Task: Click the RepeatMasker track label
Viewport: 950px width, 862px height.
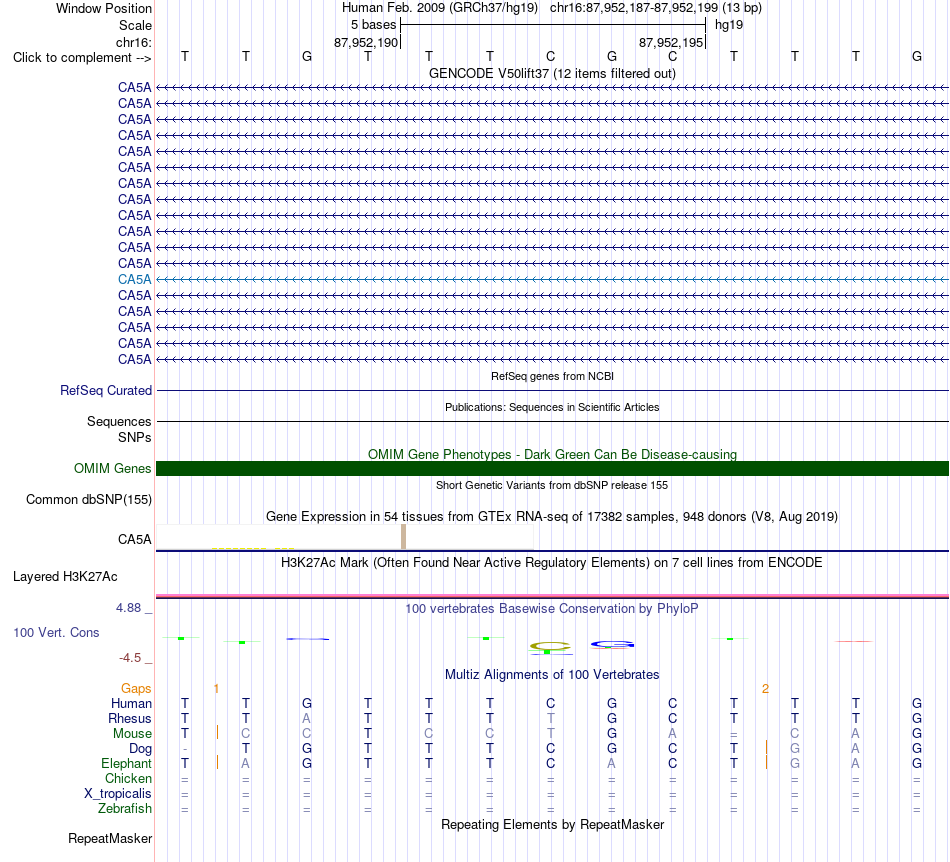Action: 110,839
